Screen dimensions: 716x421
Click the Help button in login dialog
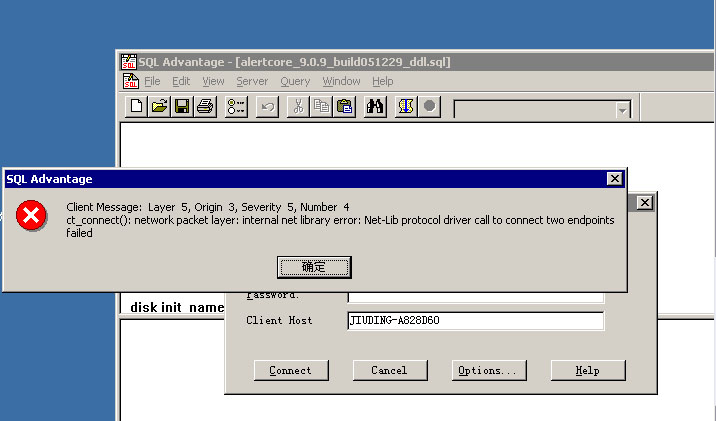coord(588,370)
